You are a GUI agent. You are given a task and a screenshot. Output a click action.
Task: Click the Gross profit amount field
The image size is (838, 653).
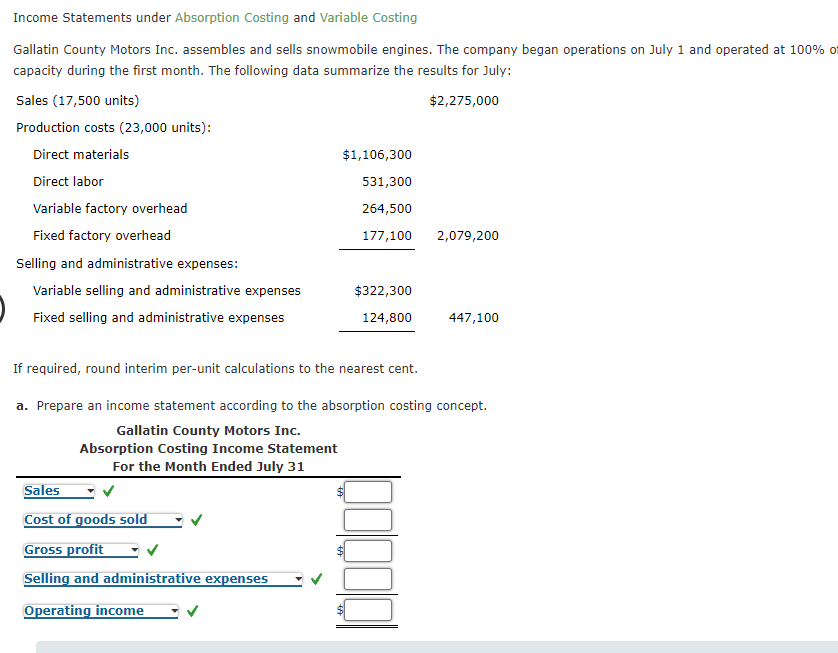368,551
